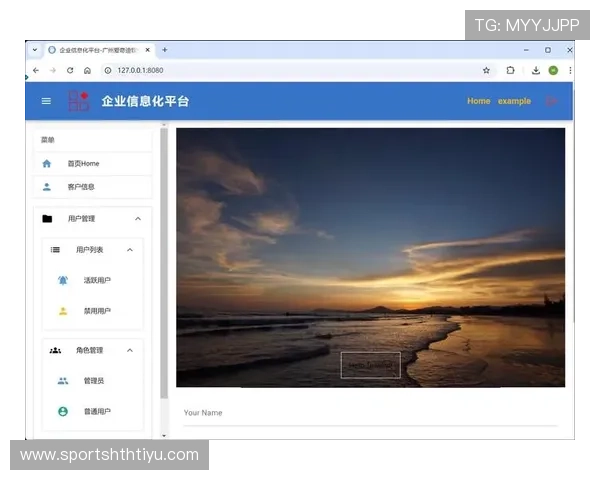
Task: Select the 首页Home menu item
Action: tap(93, 164)
